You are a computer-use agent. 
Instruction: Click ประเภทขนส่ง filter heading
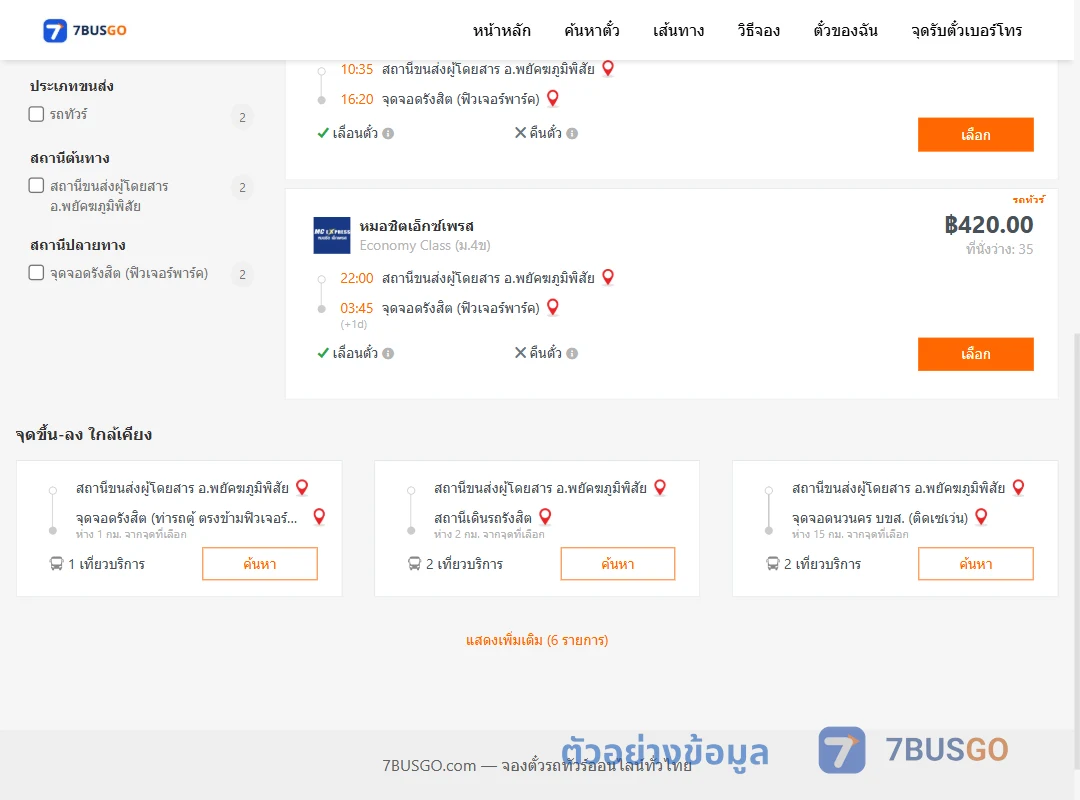pos(72,86)
